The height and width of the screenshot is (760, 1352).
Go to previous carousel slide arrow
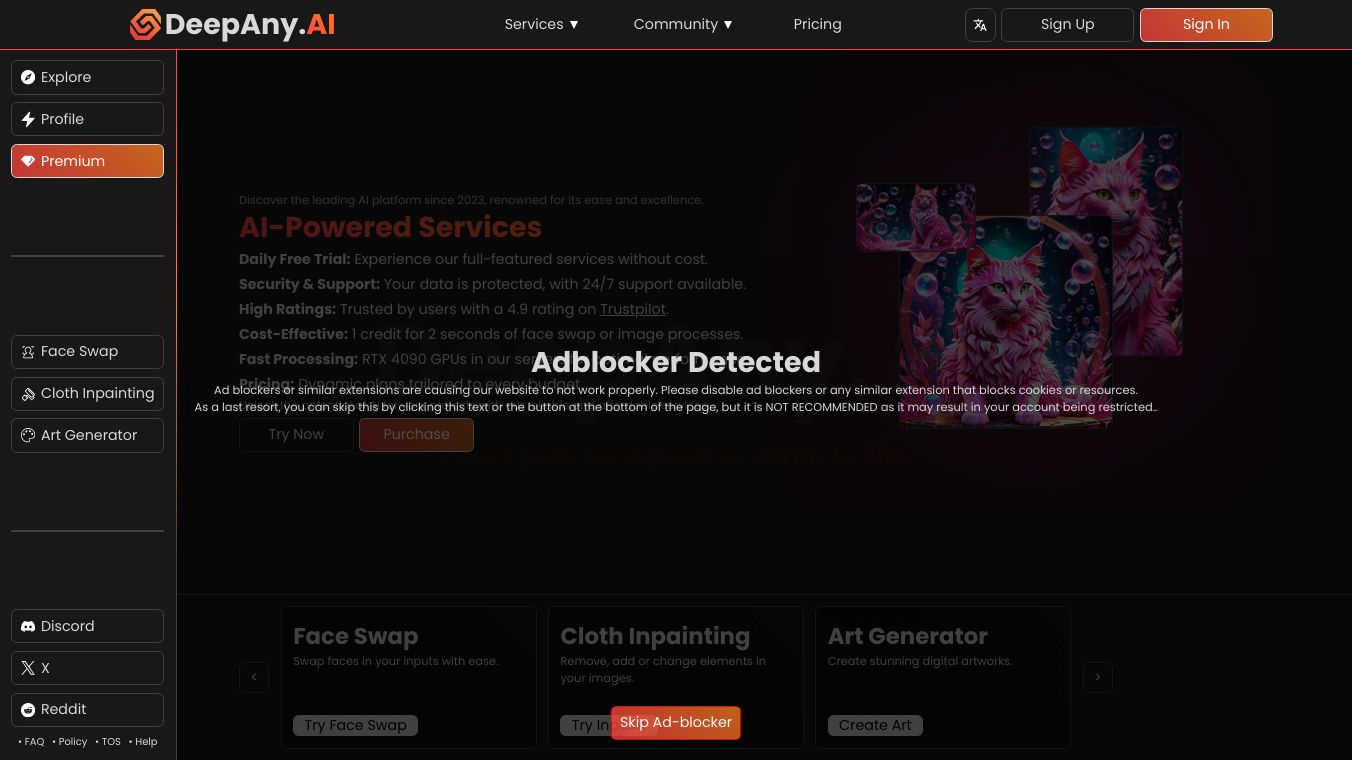[254, 677]
